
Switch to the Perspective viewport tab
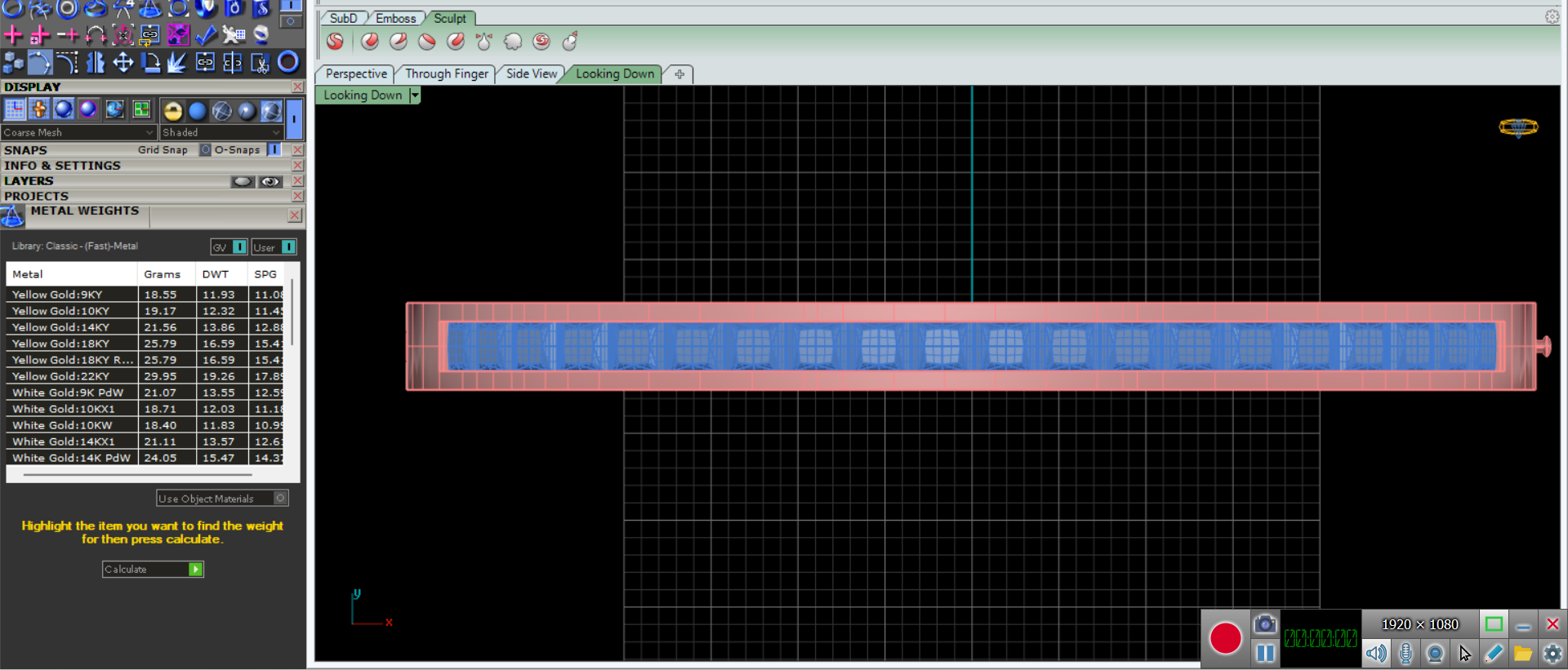coord(356,74)
